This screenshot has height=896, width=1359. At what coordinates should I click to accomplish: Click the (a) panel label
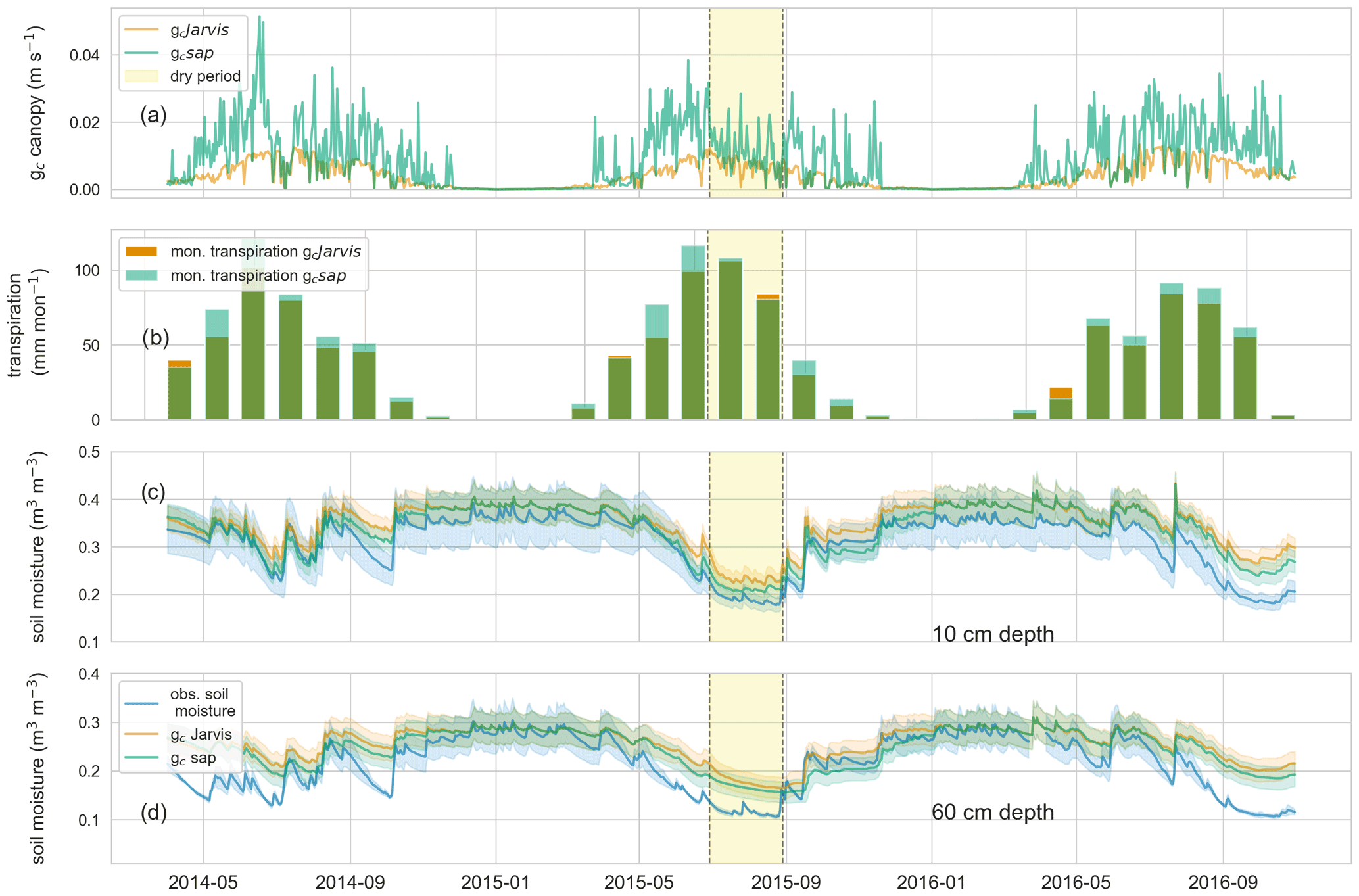(153, 115)
